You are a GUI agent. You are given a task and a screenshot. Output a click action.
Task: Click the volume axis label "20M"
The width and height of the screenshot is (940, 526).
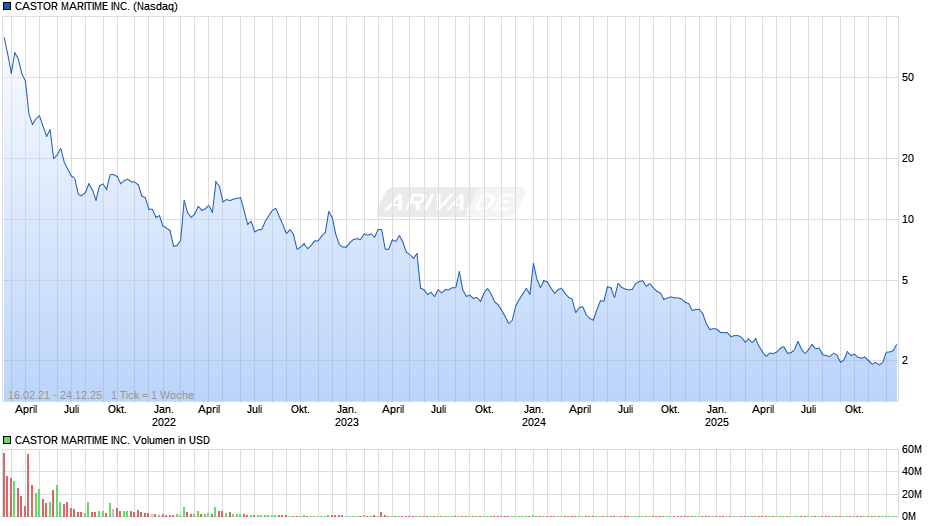click(x=912, y=494)
